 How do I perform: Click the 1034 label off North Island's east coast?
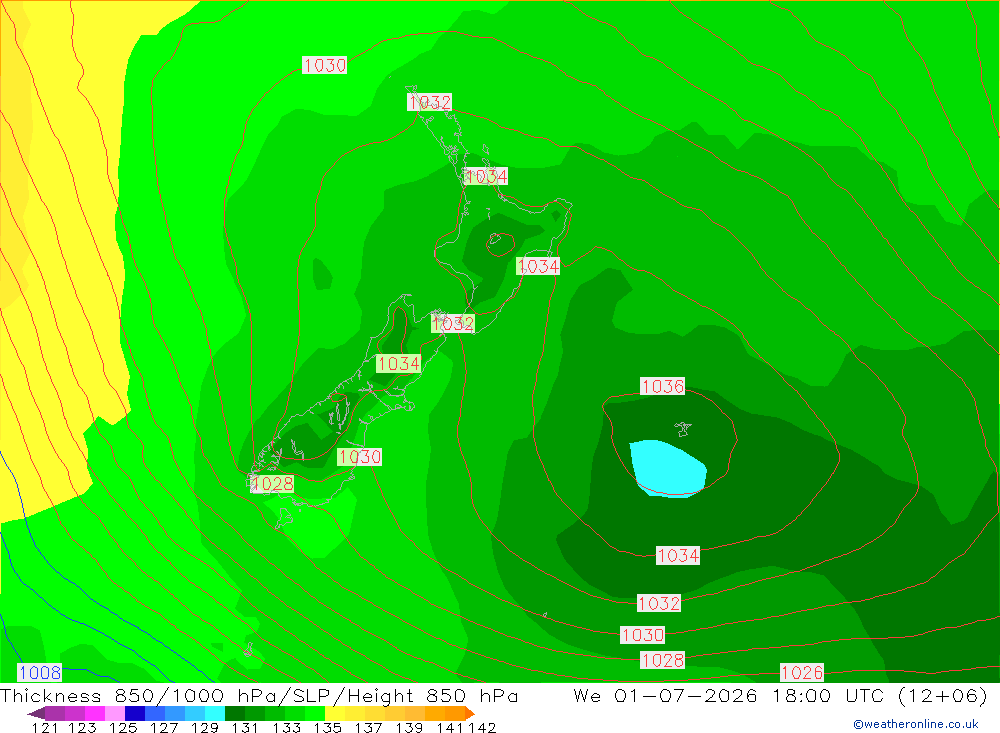point(538,266)
